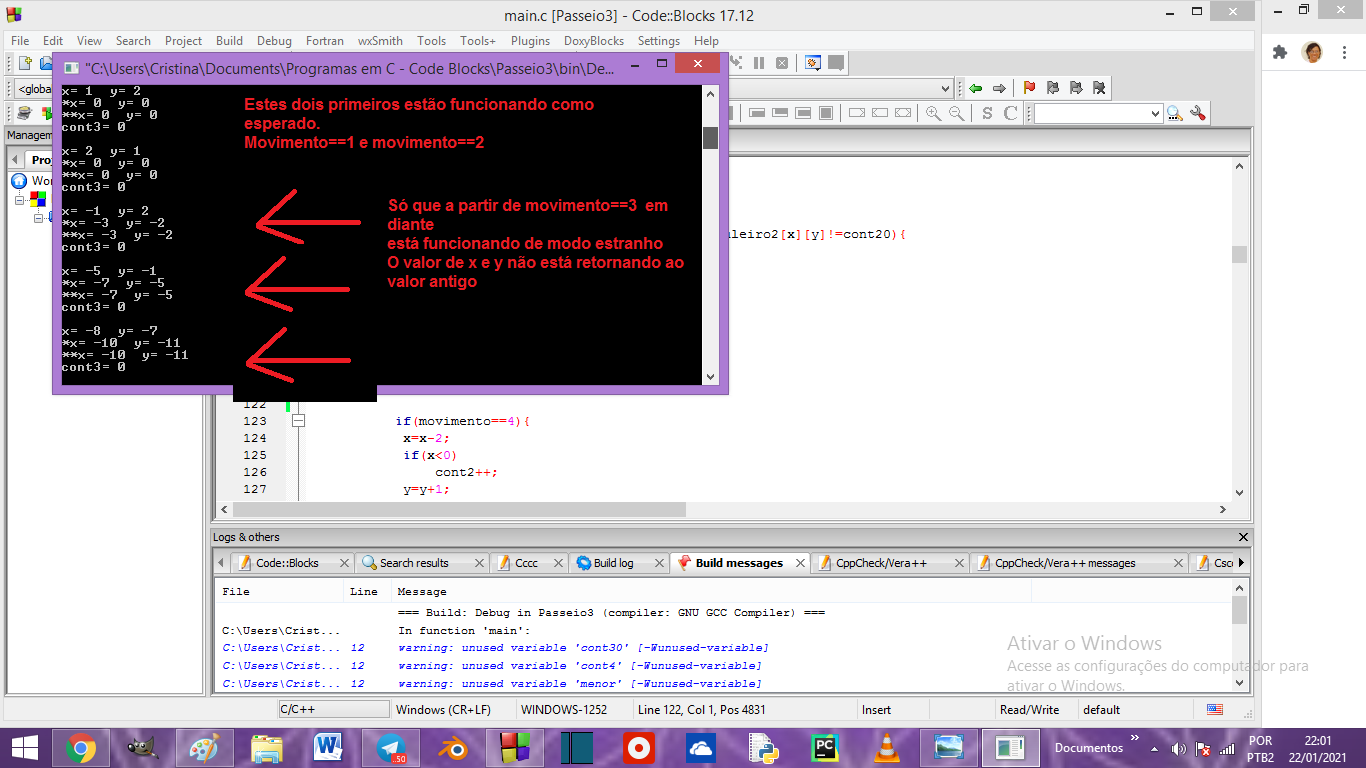
Task: Open the Debug menu
Action: point(274,41)
